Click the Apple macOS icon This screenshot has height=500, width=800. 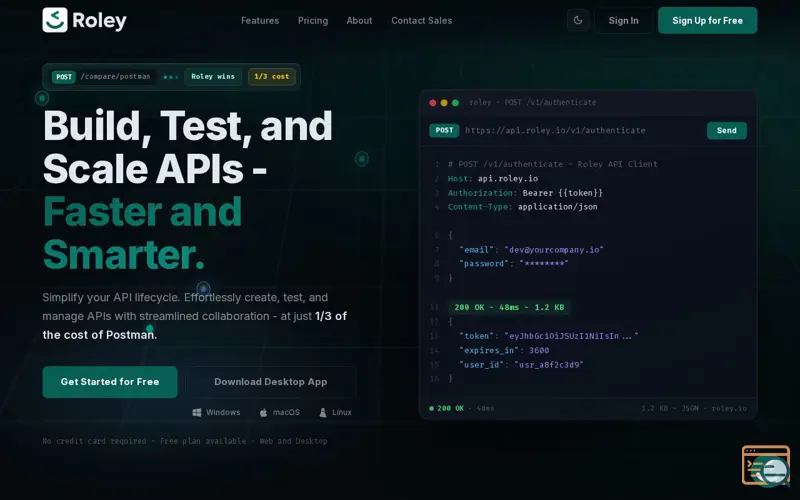tap(263, 412)
